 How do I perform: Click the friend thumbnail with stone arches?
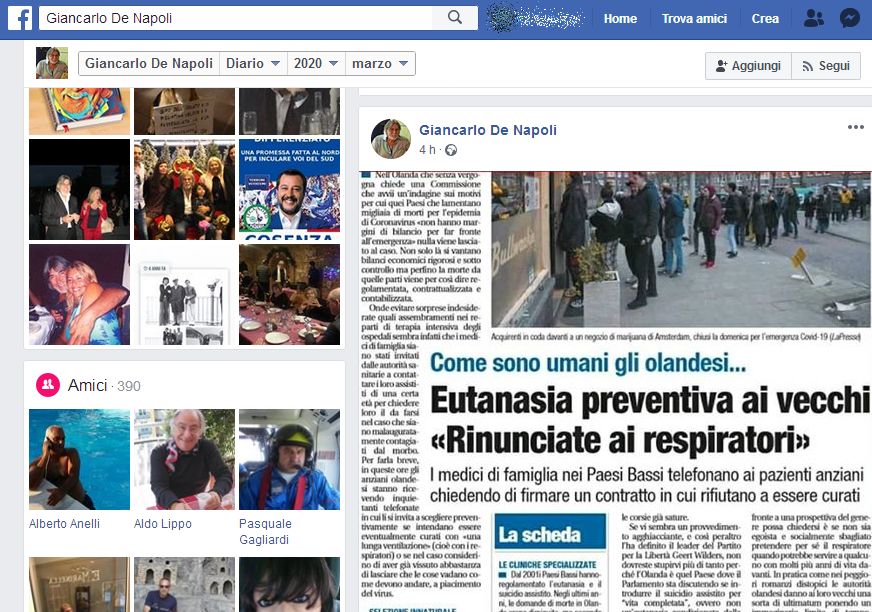pyautogui.click(x=185, y=584)
